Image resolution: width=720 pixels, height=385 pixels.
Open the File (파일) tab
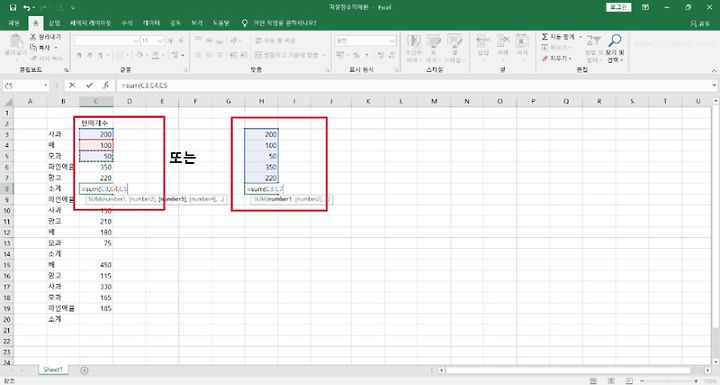coord(14,23)
